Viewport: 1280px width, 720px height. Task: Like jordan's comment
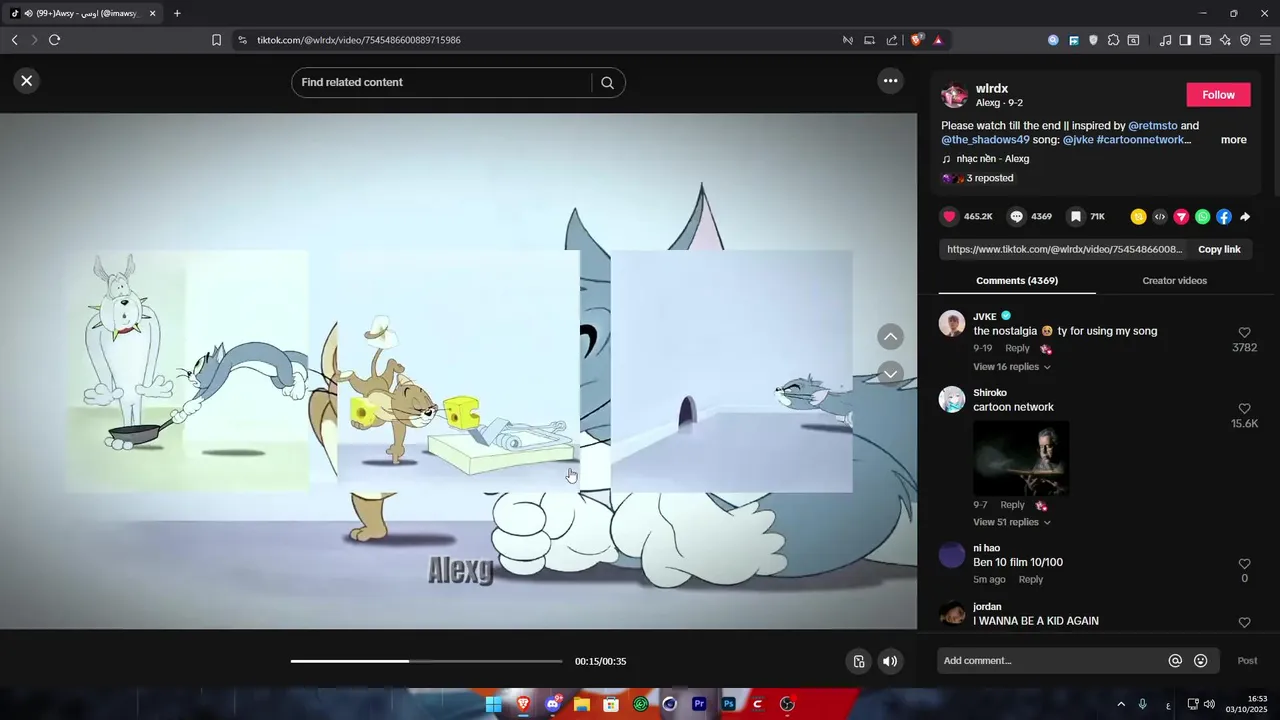1244,622
